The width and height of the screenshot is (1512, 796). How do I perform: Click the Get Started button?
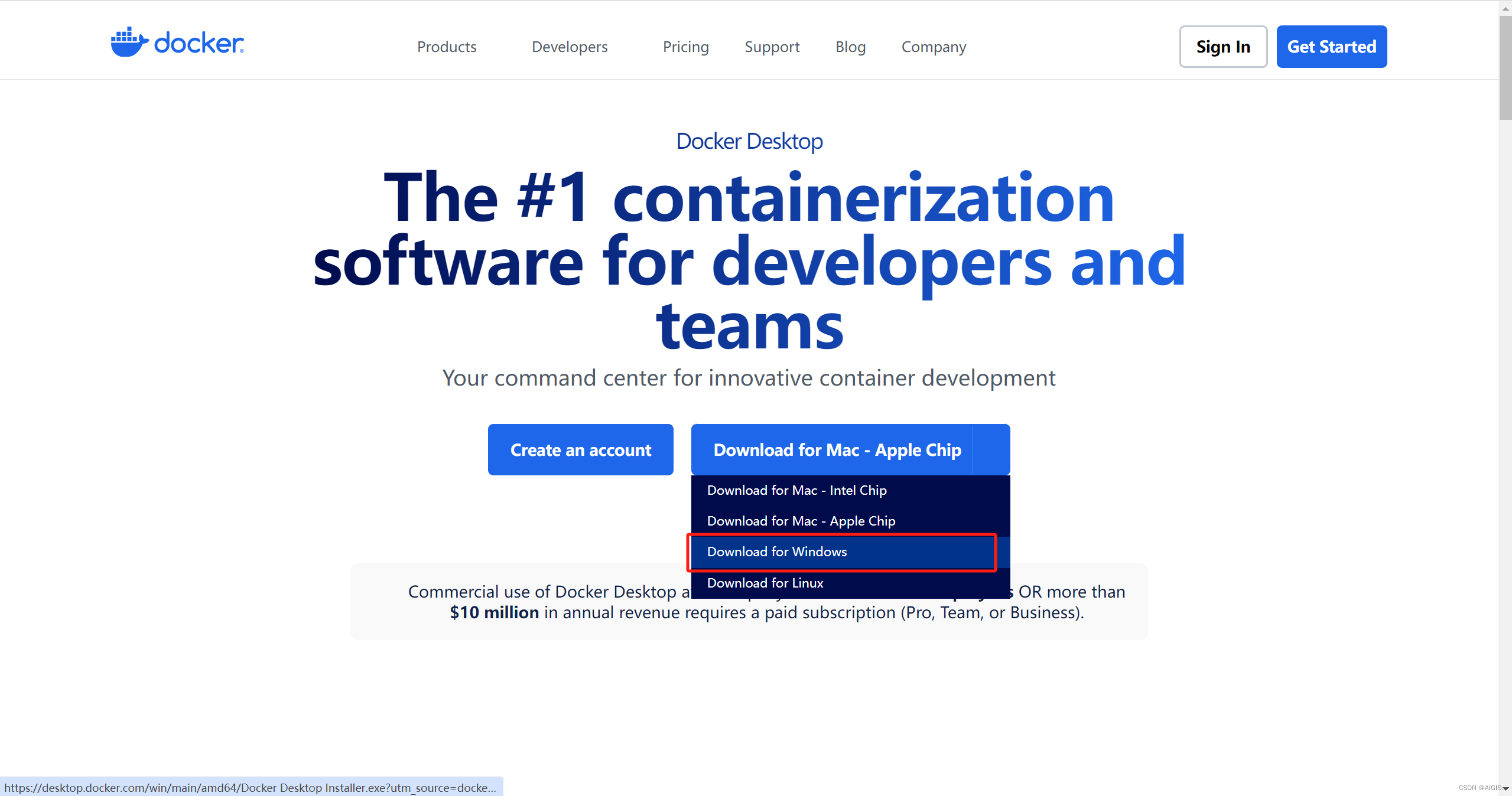[x=1332, y=47]
